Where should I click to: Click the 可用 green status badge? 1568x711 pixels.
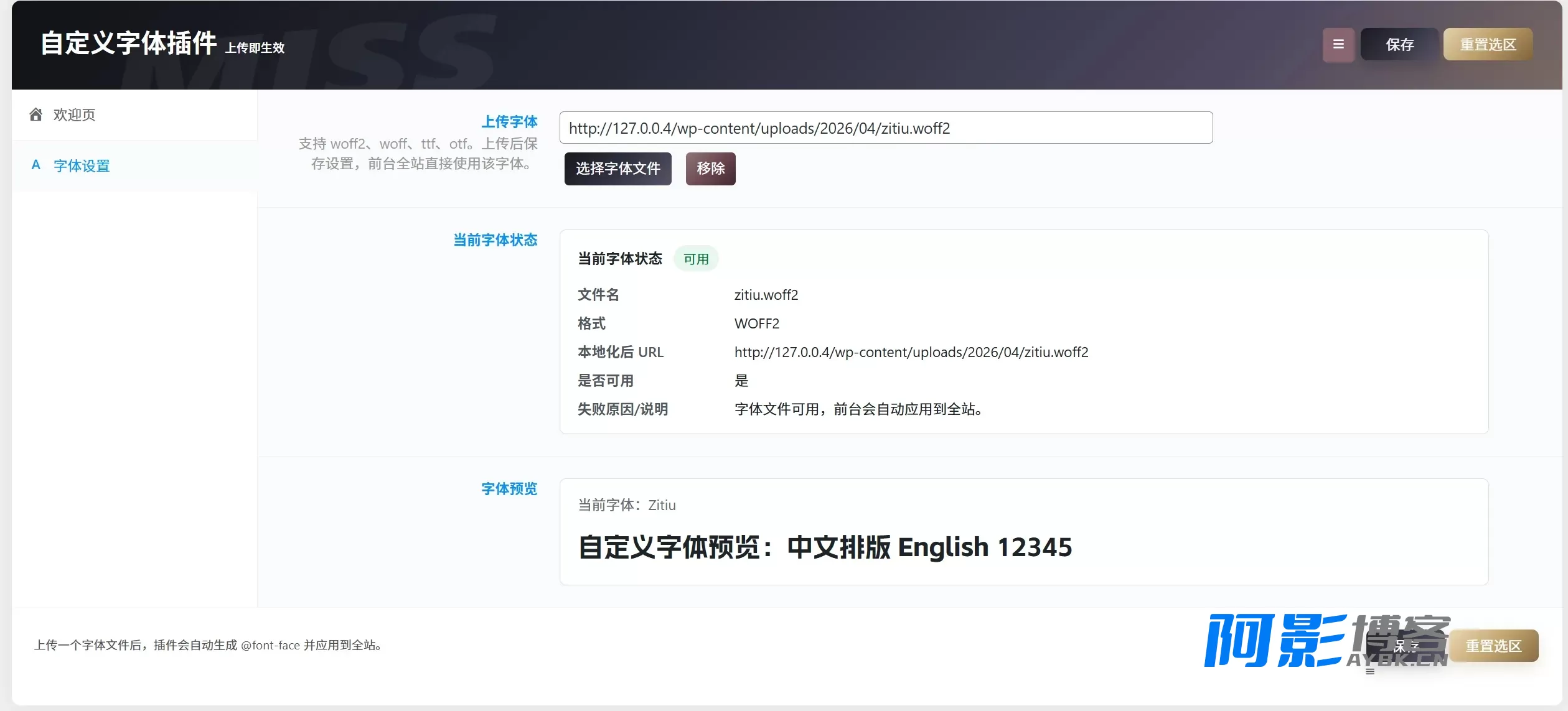[x=696, y=259]
